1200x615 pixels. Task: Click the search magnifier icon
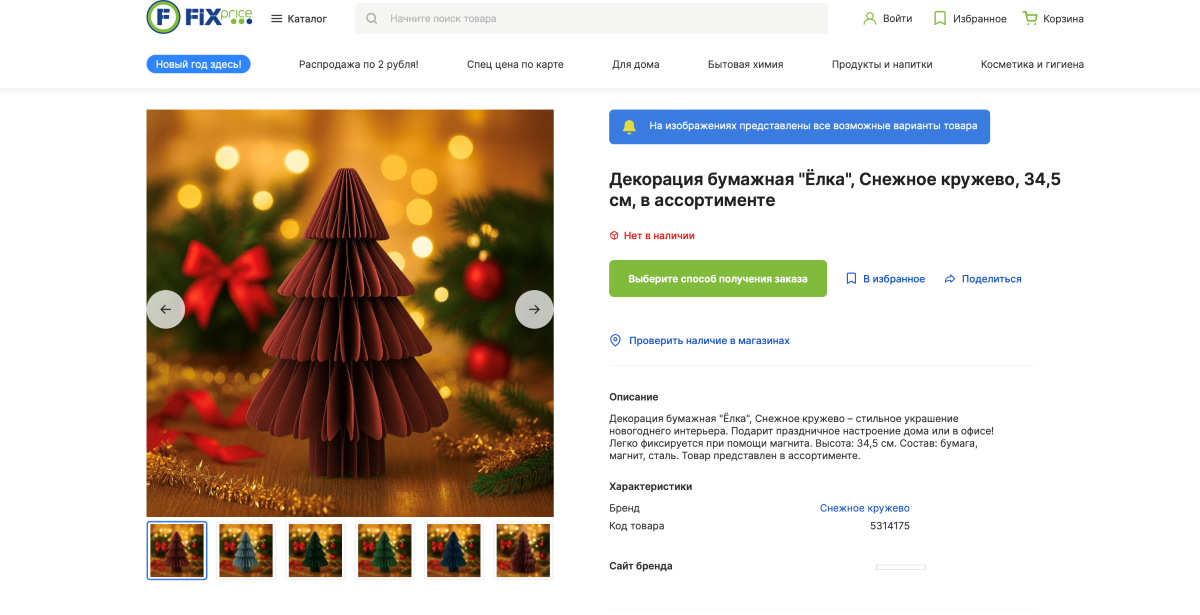pyautogui.click(x=372, y=19)
